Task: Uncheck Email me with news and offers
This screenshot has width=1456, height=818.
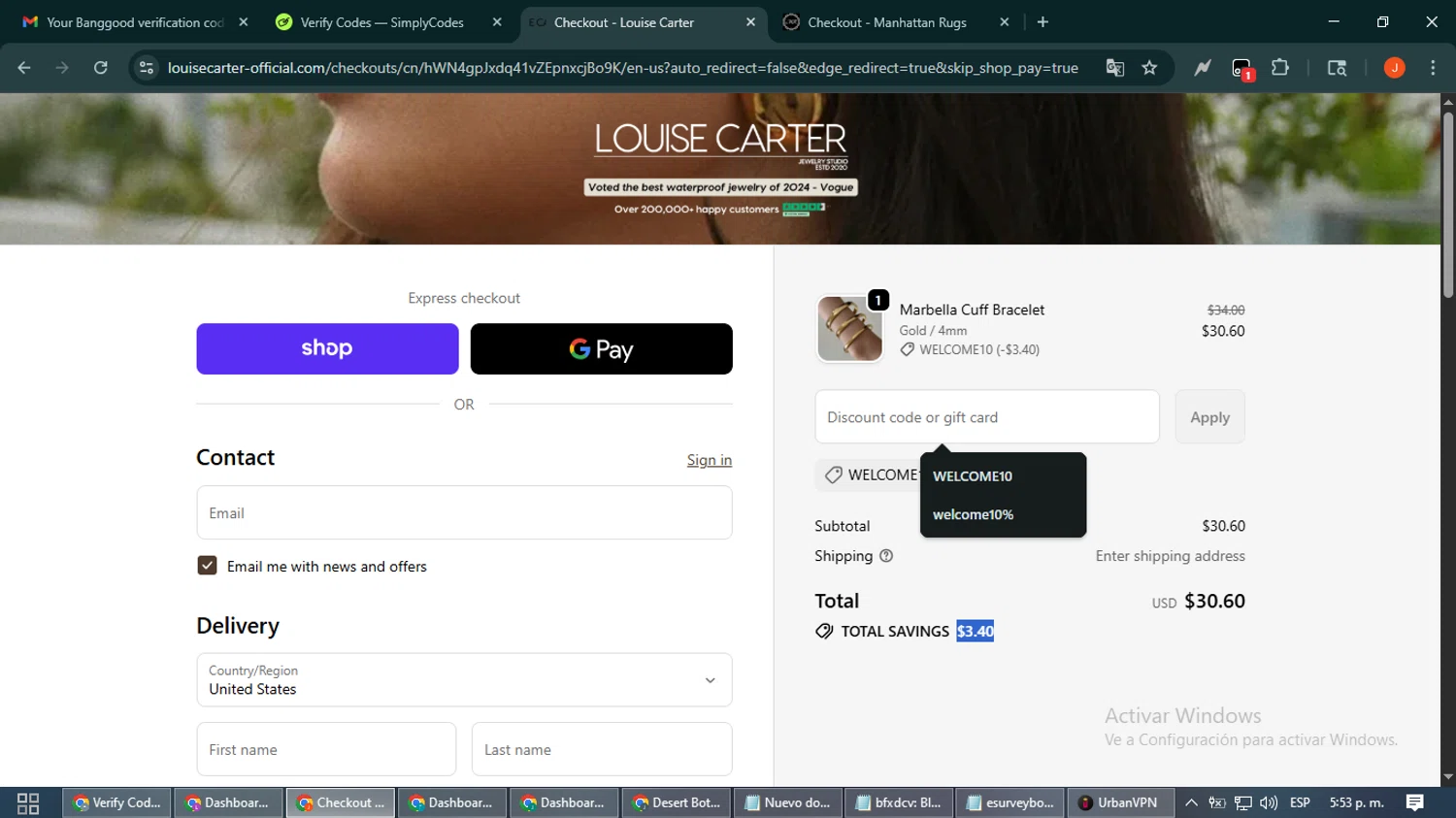Action: coord(207,566)
